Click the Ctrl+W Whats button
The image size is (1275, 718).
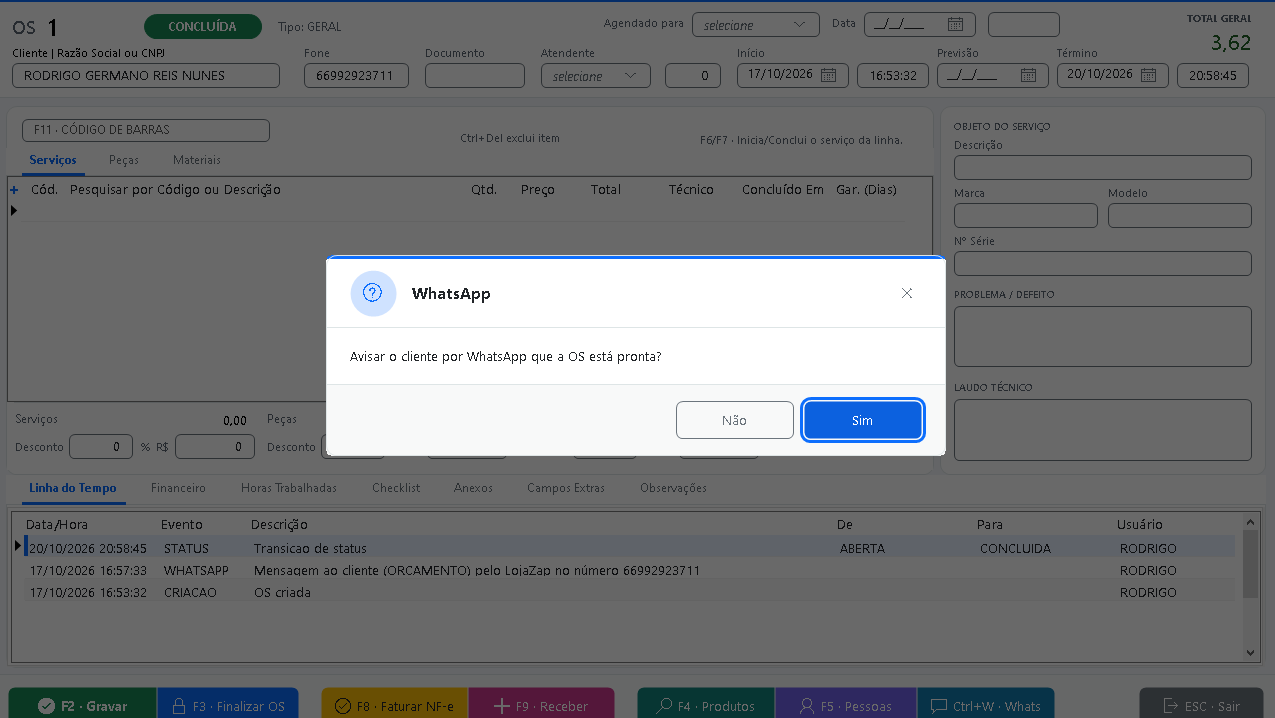(986, 705)
